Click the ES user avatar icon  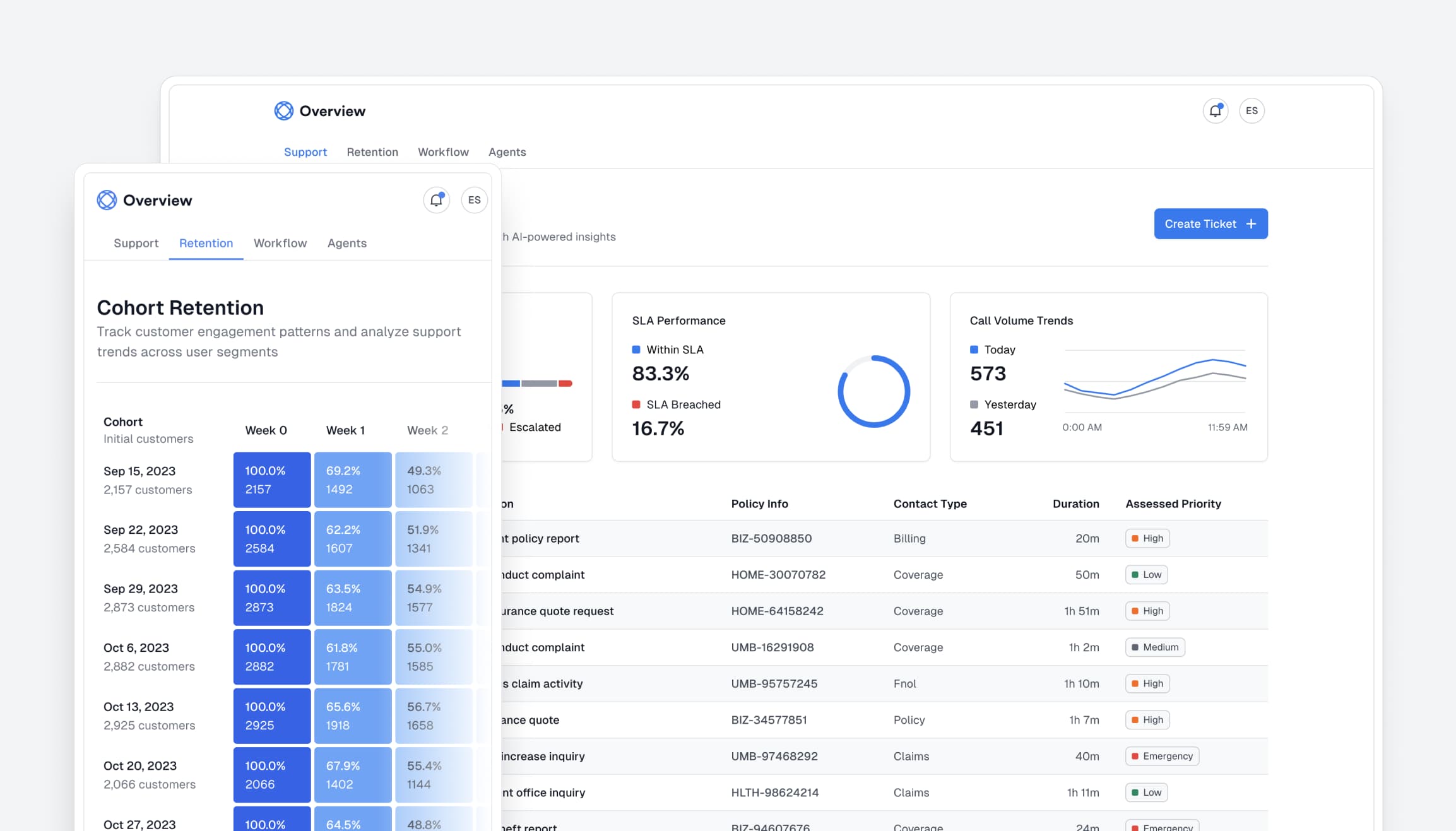1252,109
